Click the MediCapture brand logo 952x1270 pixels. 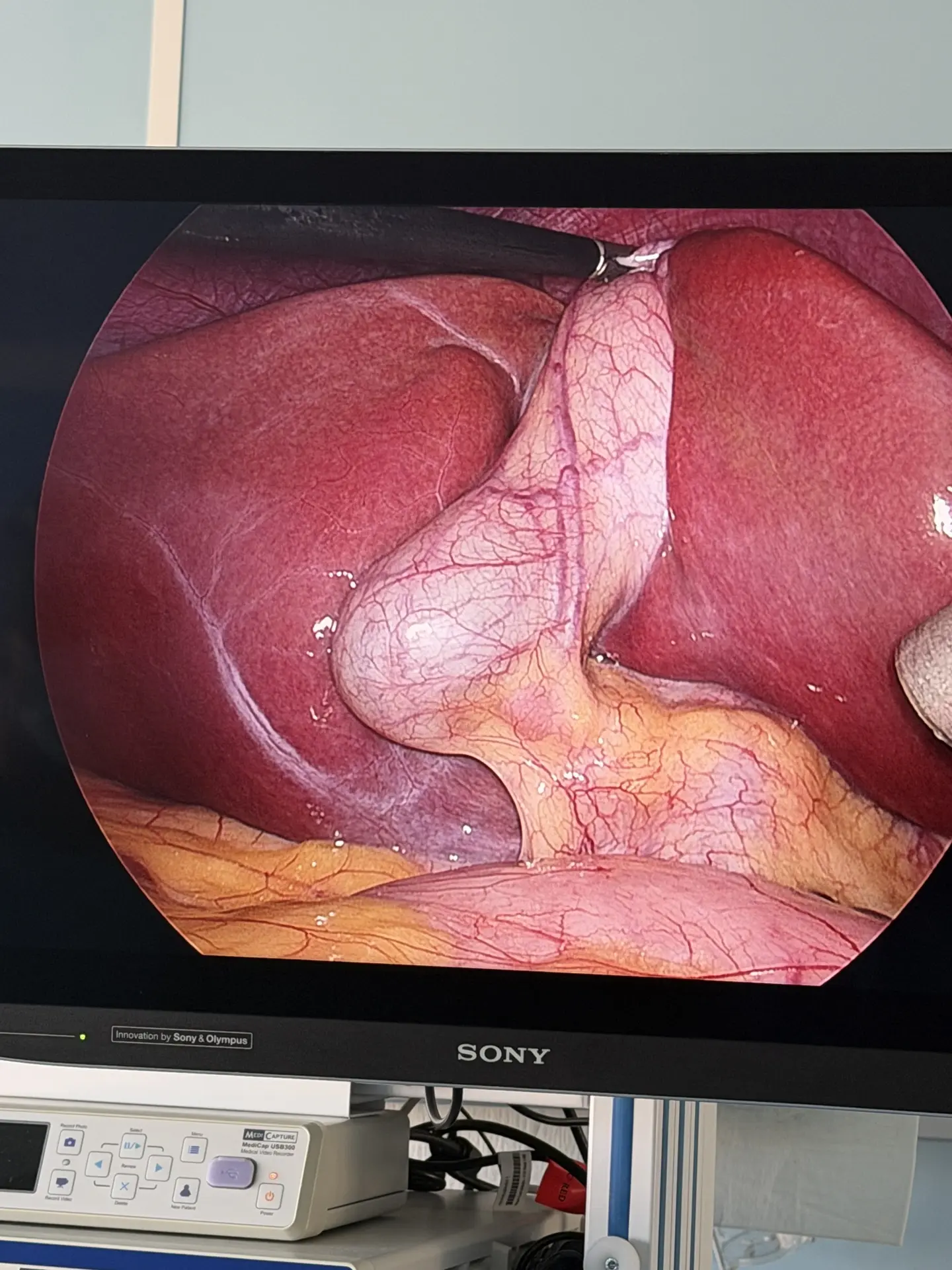click(x=270, y=1136)
